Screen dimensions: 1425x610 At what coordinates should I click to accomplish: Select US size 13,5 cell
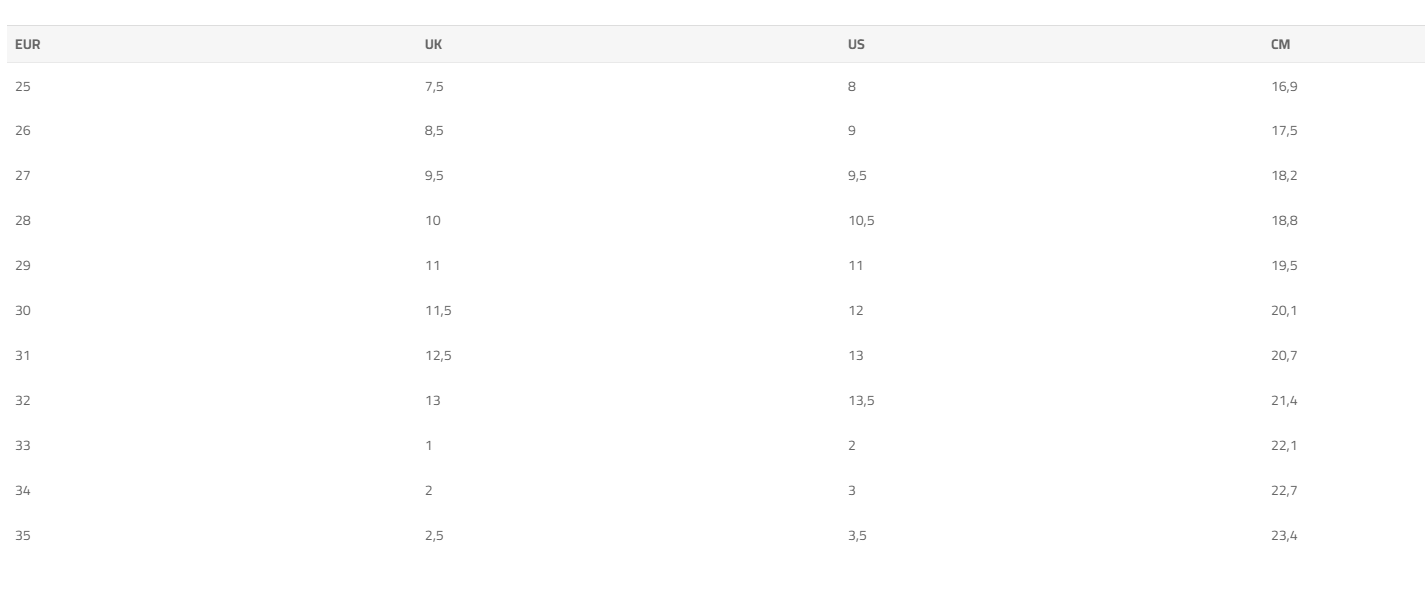click(x=861, y=401)
